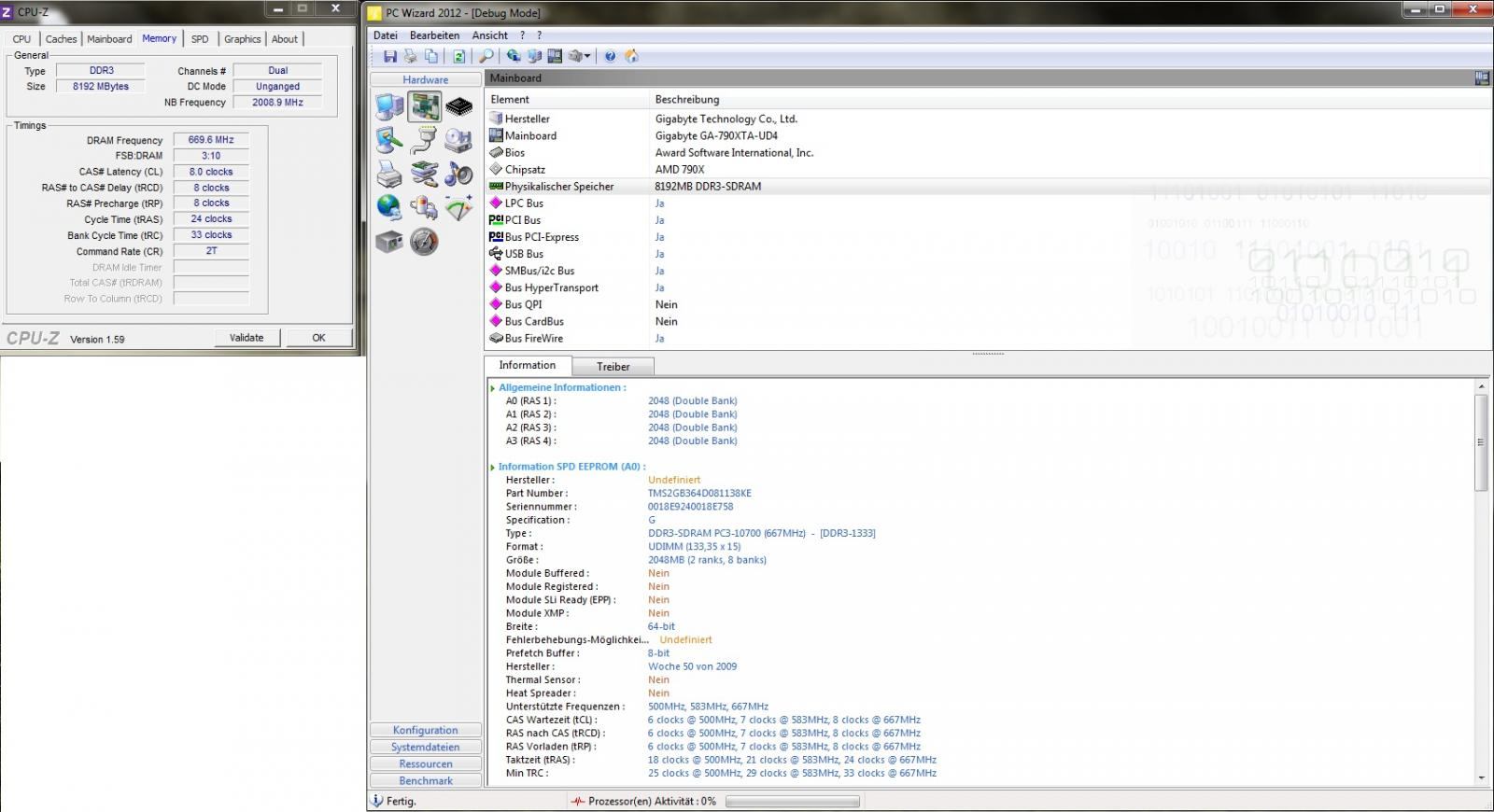The width and height of the screenshot is (1494, 812).
Task: Click part number TMS2GB364D081138KE
Action: pos(699,494)
